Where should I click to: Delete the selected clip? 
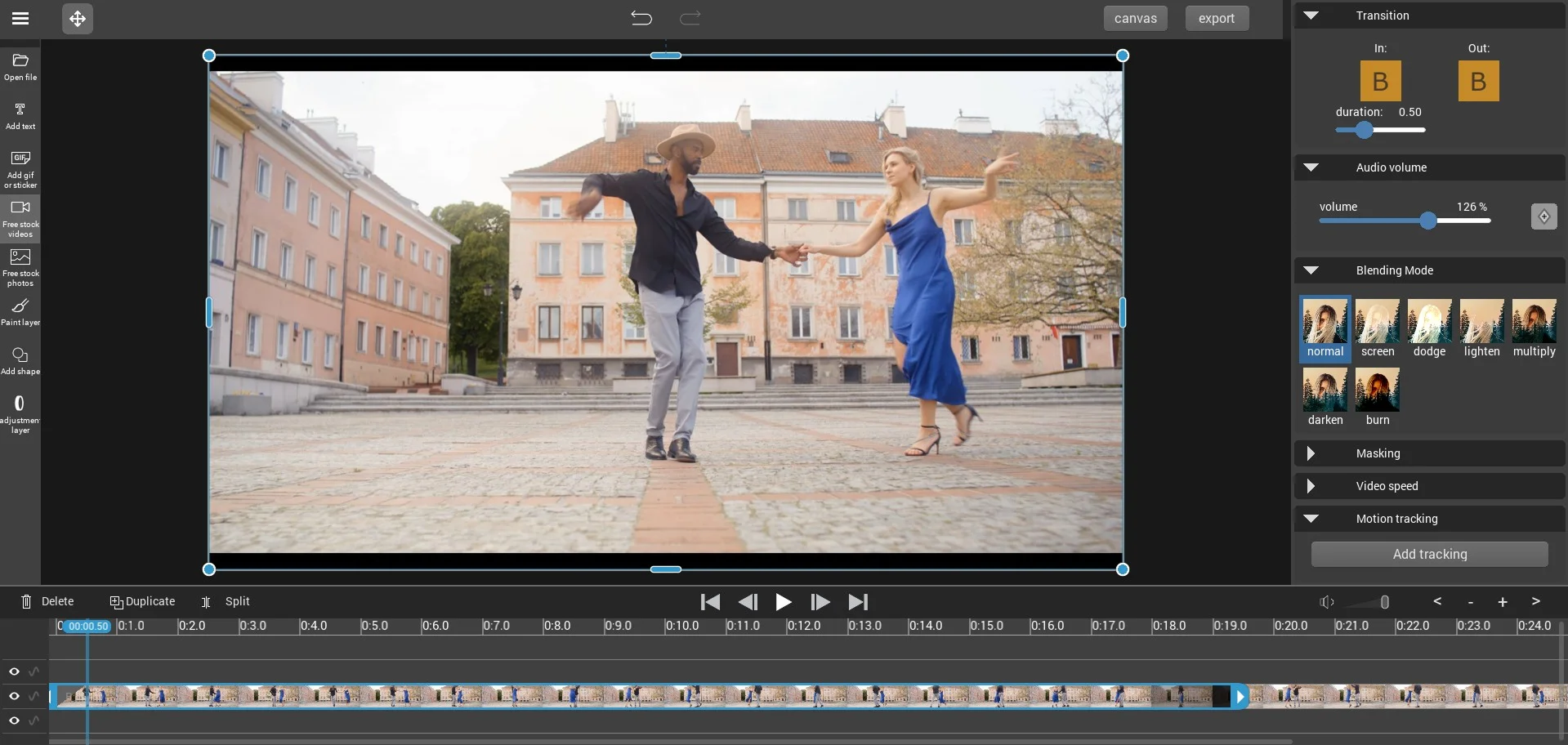[x=47, y=601]
